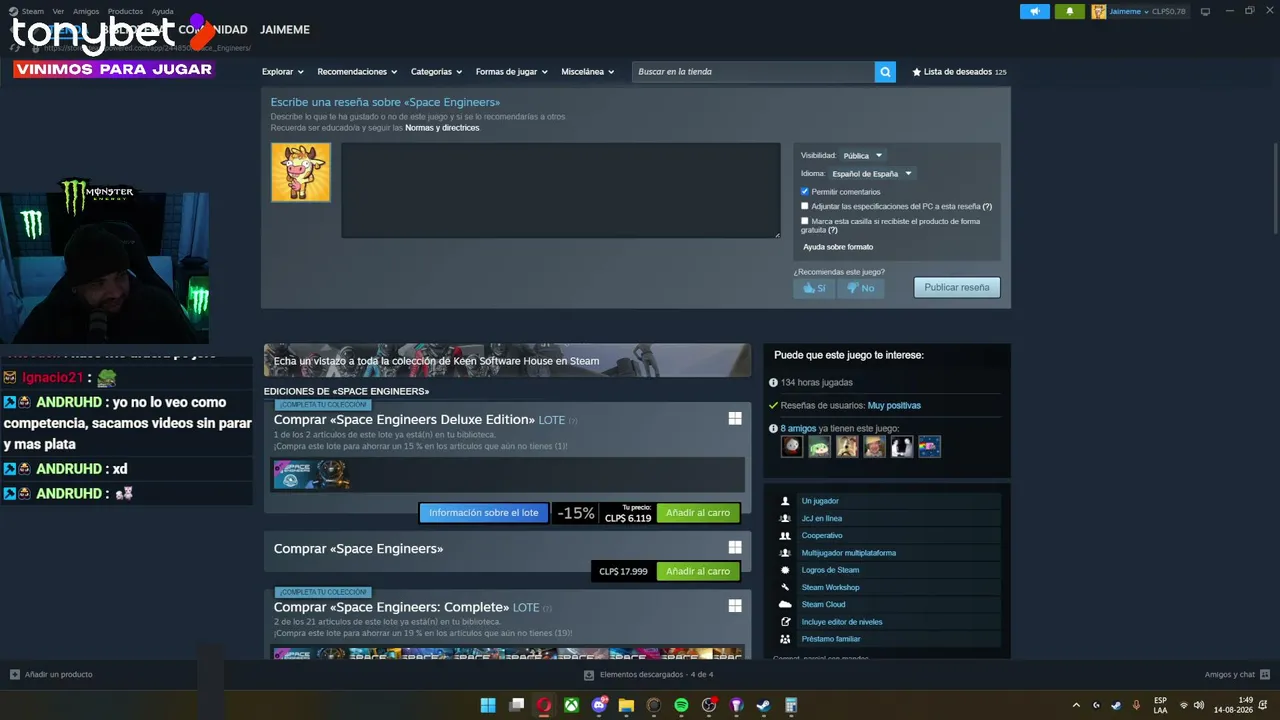Recommend the game with the Sí thumbs-up
Screen dimensions: 1280x720
(814, 288)
